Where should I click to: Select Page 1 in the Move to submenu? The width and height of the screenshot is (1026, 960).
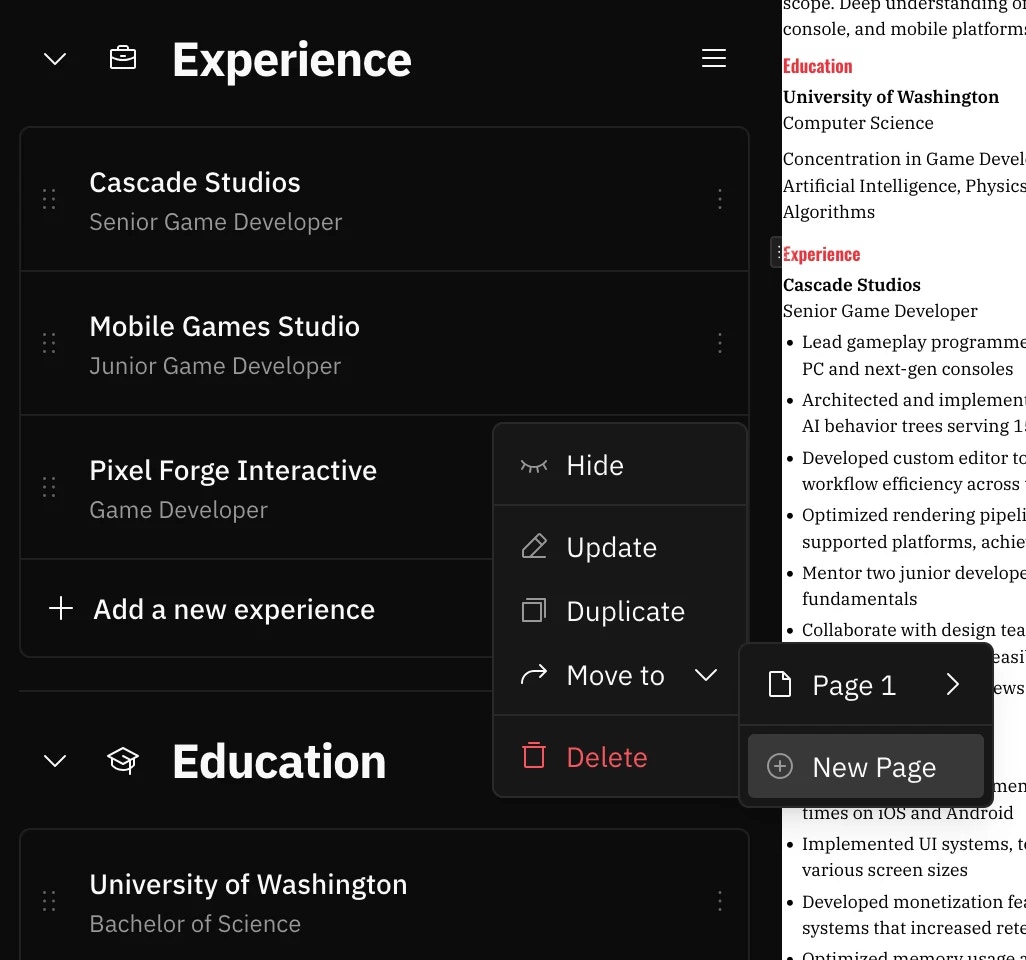(854, 685)
